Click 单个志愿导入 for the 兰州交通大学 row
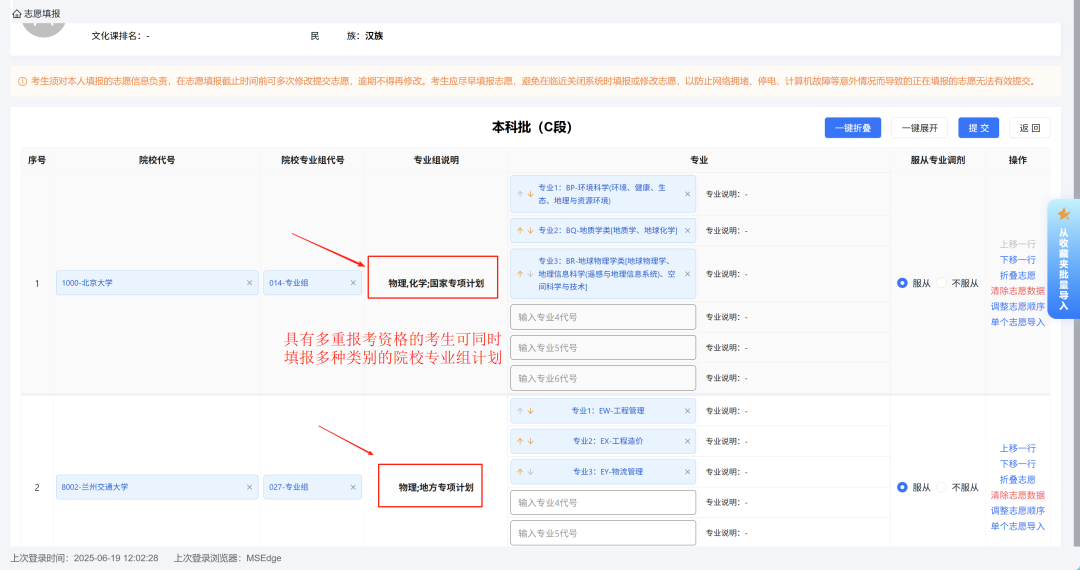 [1017, 527]
